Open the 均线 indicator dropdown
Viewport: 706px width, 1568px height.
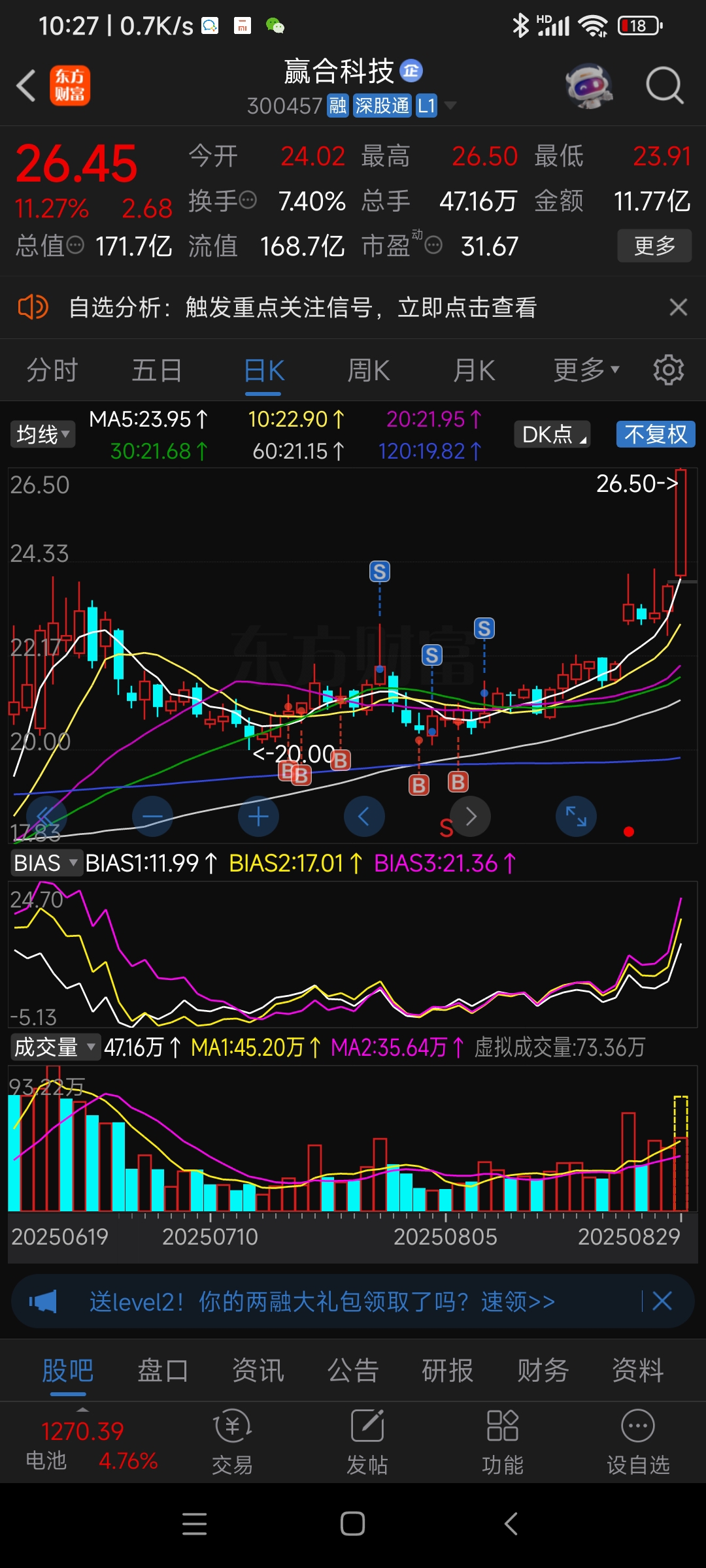tap(42, 434)
